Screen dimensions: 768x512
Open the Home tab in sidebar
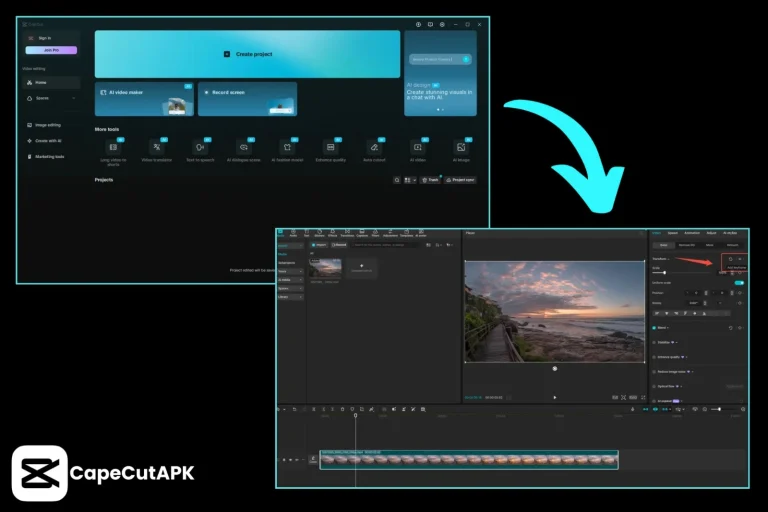click(51, 82)
